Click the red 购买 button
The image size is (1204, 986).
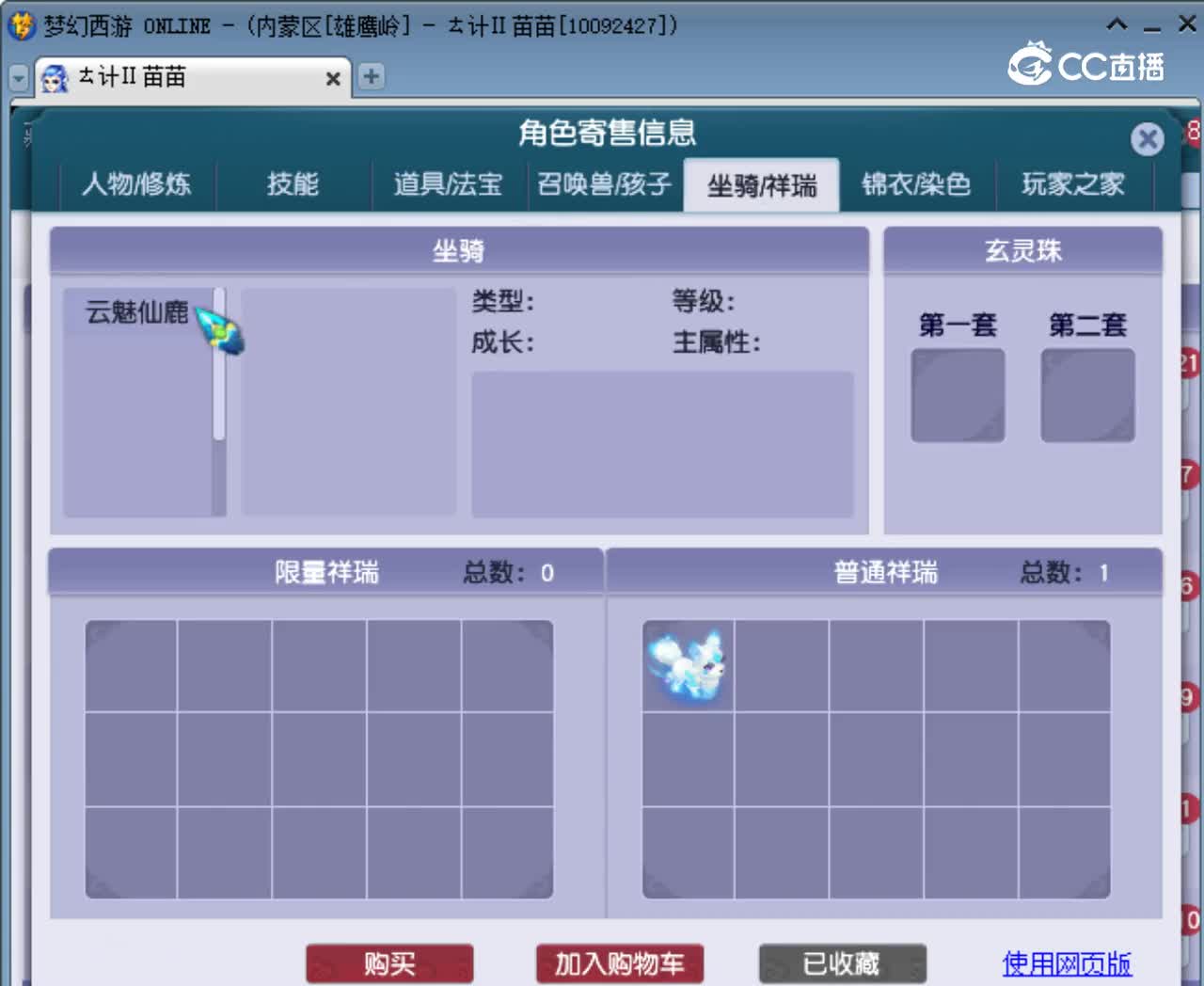tap(389, 964)
